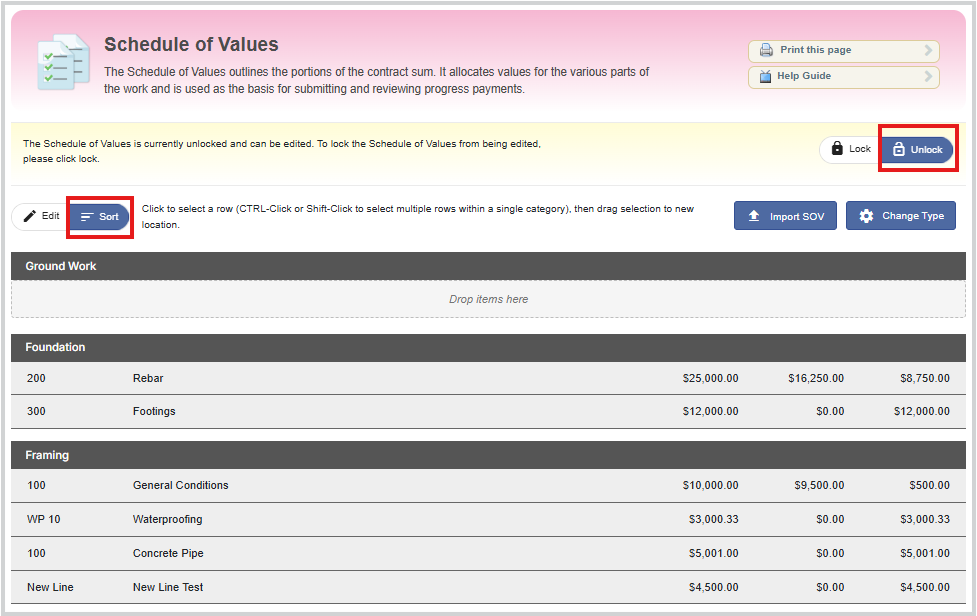Click the Change Type button
The height and width of the screenshot is (616, 977).
tap(900, 216)
